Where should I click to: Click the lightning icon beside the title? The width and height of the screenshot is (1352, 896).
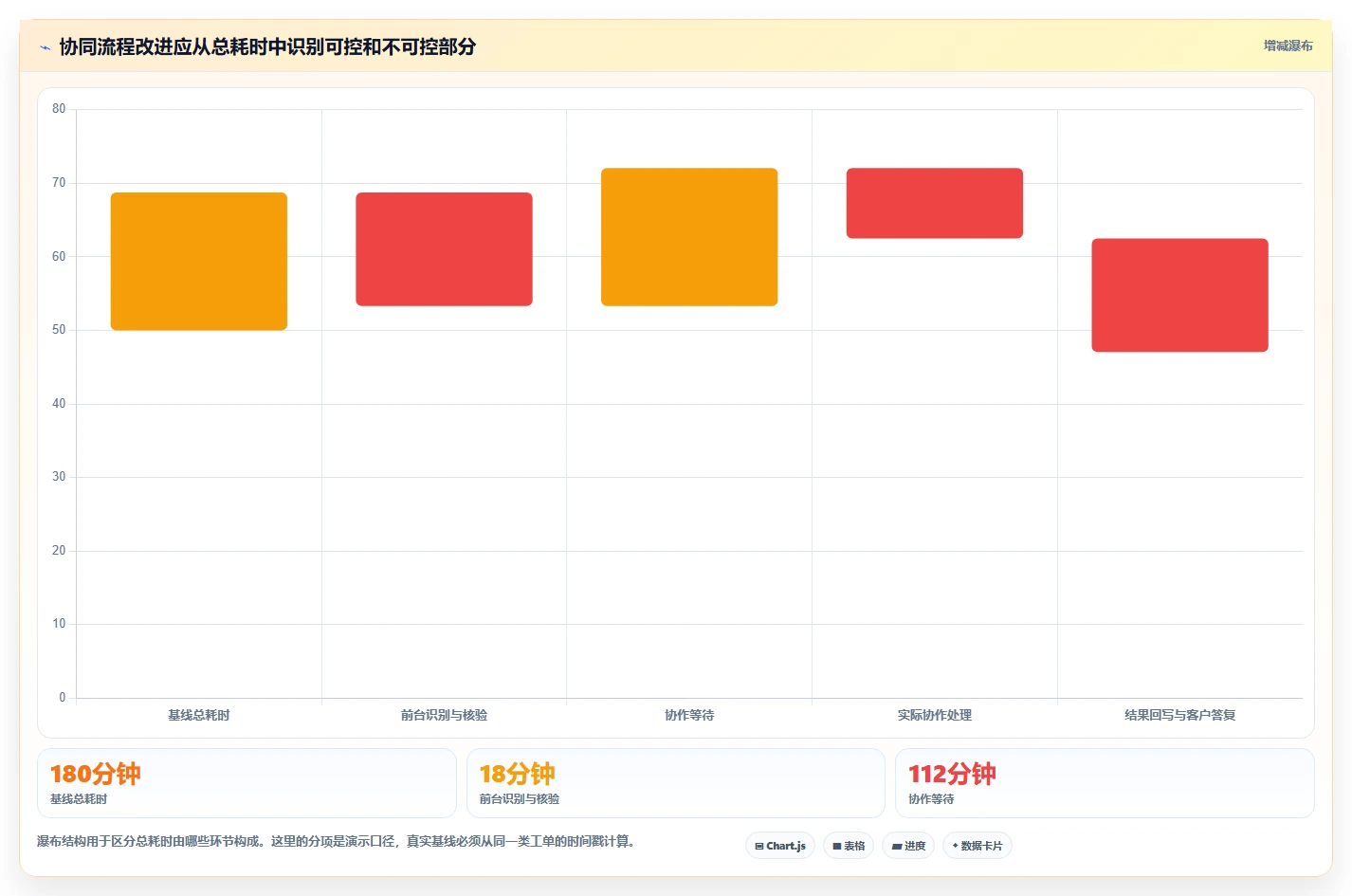pyautogui.click(x=45, y=47)
